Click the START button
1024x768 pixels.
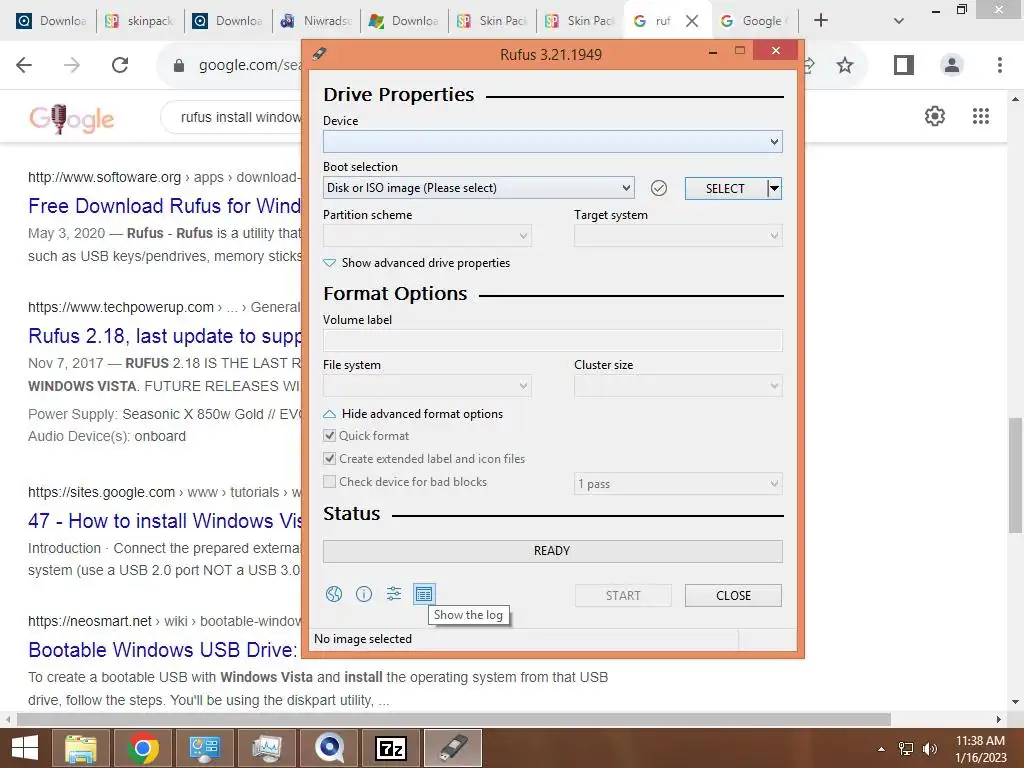pyautogui.click(x=623, y=596)
